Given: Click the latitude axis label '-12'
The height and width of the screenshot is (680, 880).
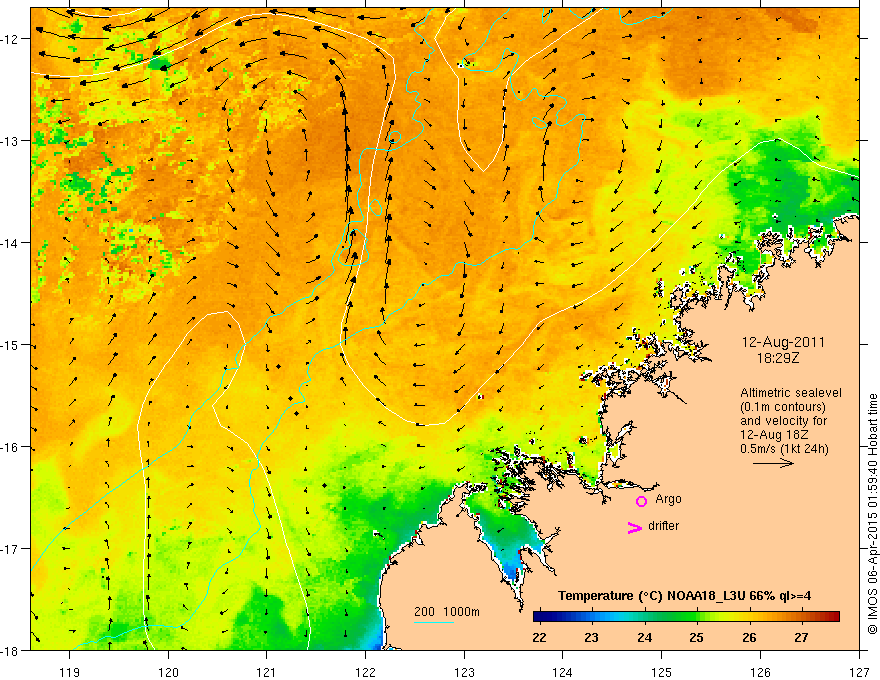Looking at the screenshot, I should 11,39.
